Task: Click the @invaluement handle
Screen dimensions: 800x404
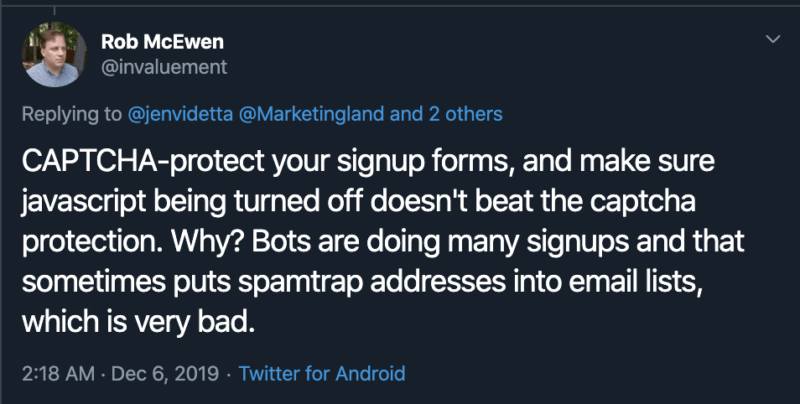Action: [x=164, y=68]
